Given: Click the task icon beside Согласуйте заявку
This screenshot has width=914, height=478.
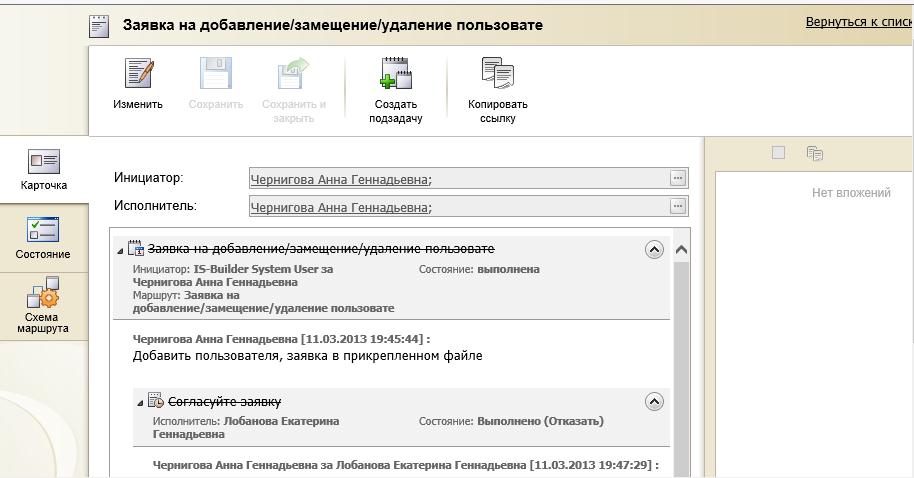Looking at the screenshot, I should pyautogui.click(x=155, y=401).
